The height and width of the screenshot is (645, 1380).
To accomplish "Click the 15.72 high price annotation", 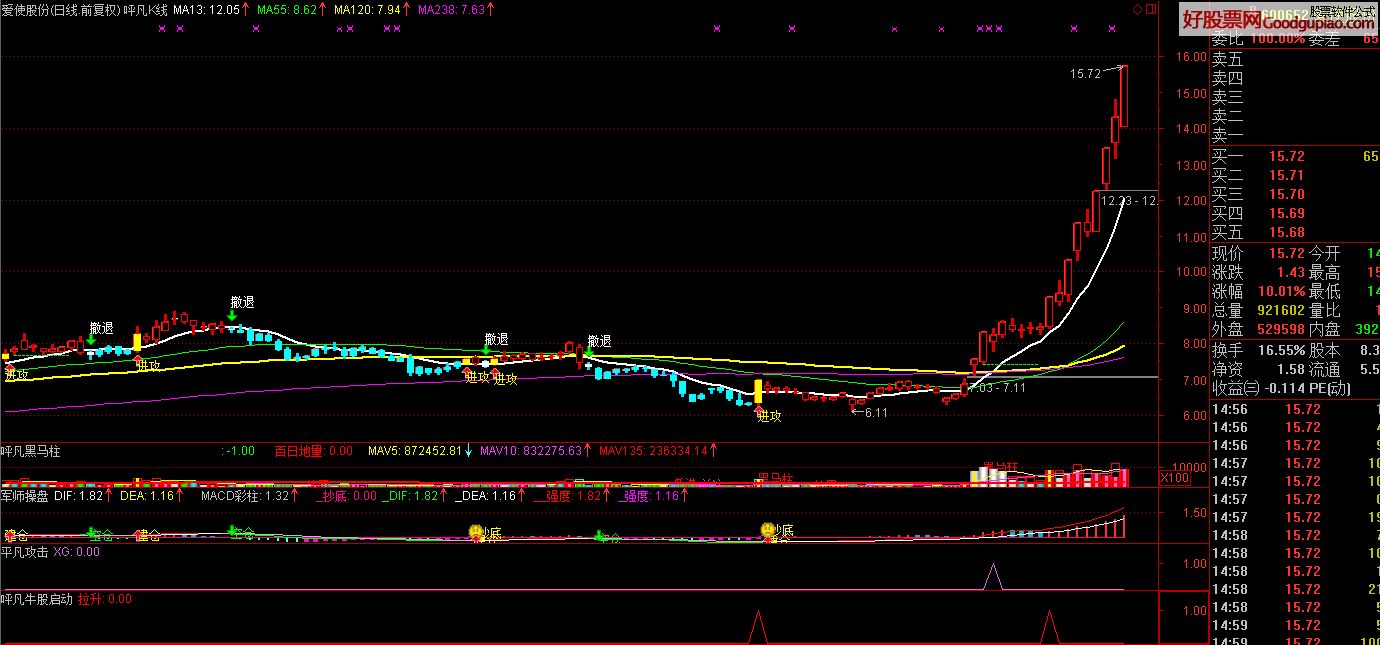I will [1084, 74].
